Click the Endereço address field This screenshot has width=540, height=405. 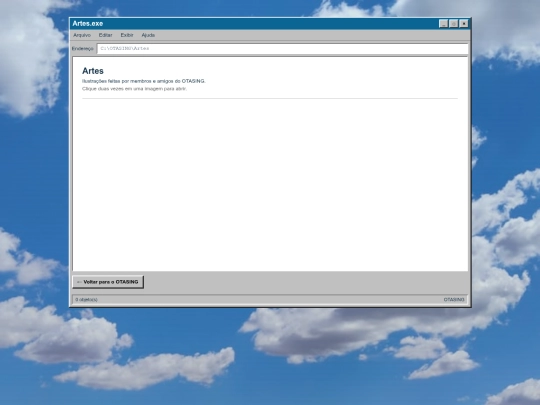(x=282, y=49)
